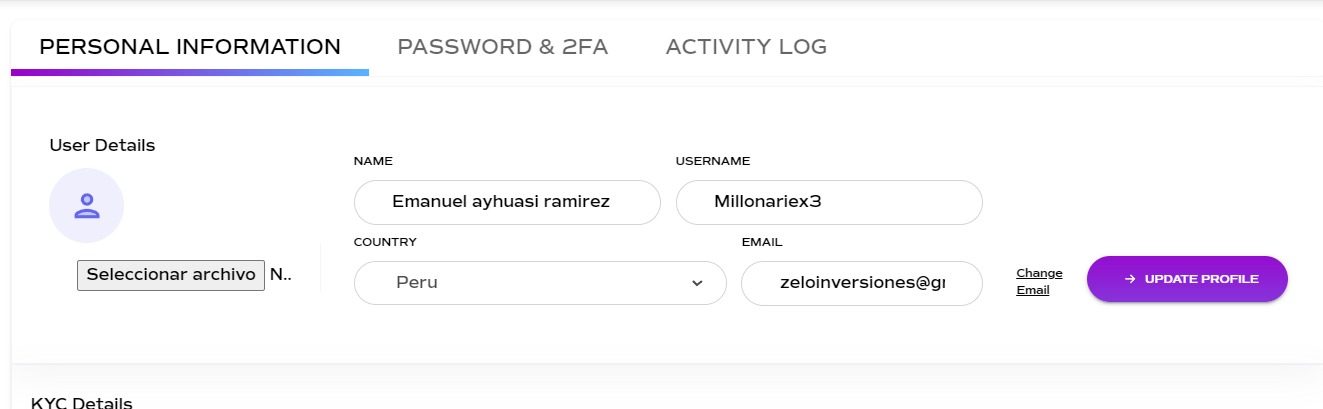Click the USERNAME field label
The width and height of the screenshot is (1323, 409).
713,161
